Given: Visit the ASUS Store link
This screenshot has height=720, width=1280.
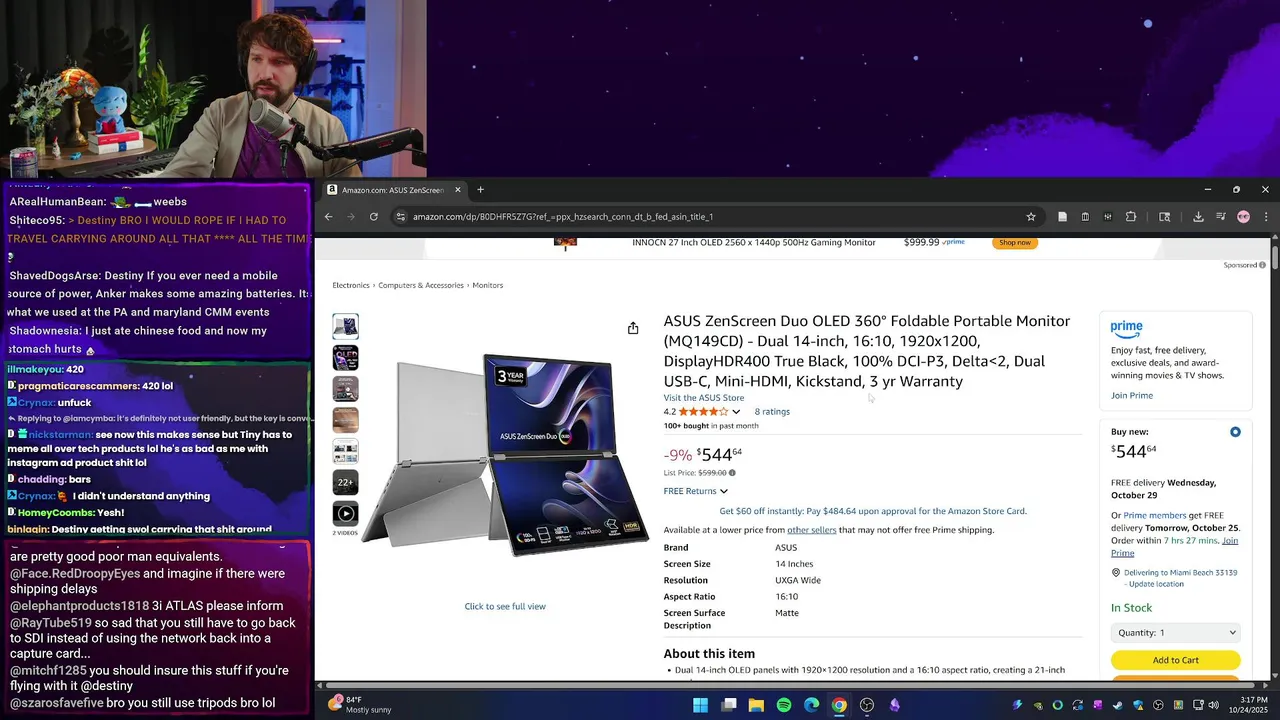Looking at the screenshot, I should click(x=704, y=398).
